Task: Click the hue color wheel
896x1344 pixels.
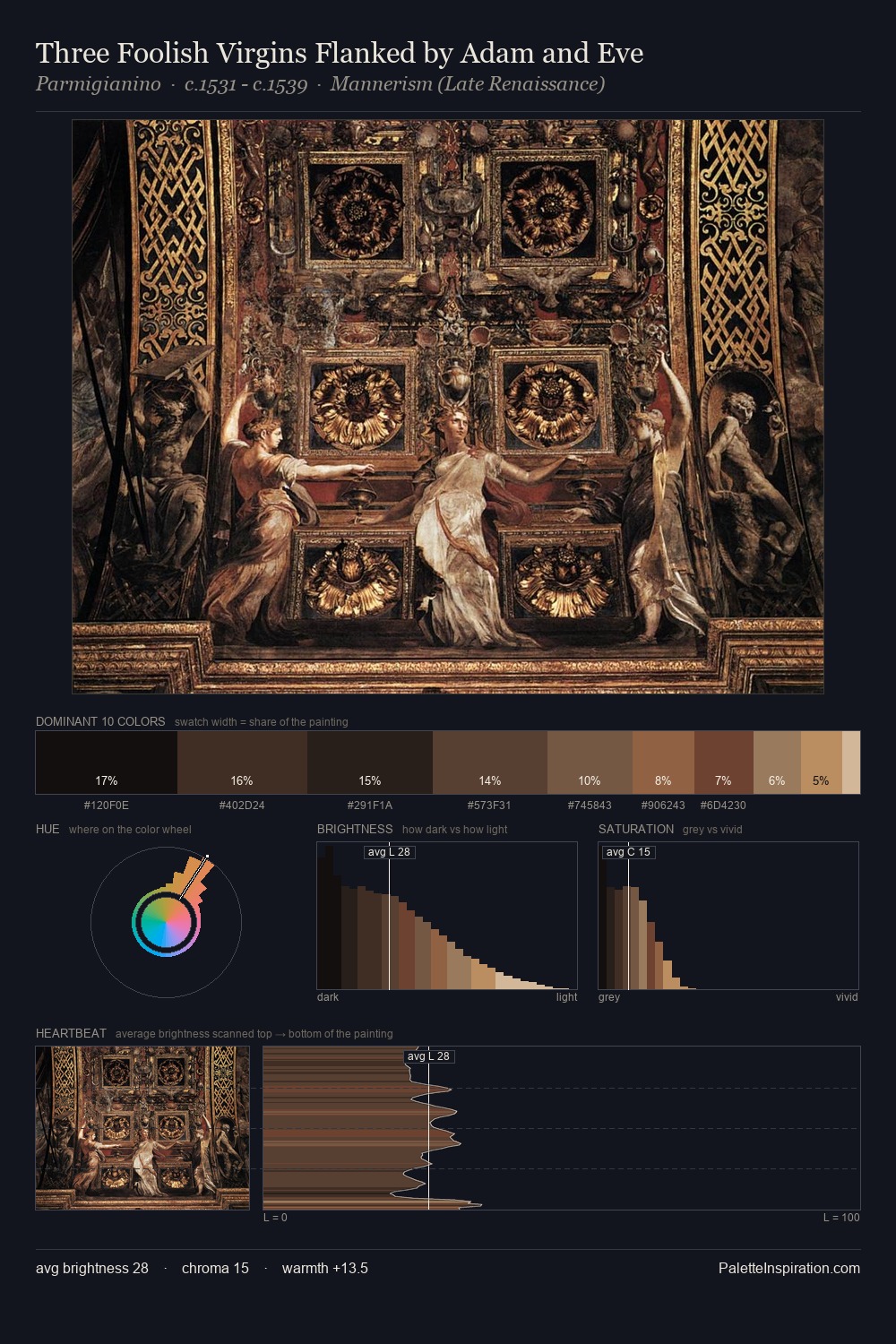Action: 166,922
